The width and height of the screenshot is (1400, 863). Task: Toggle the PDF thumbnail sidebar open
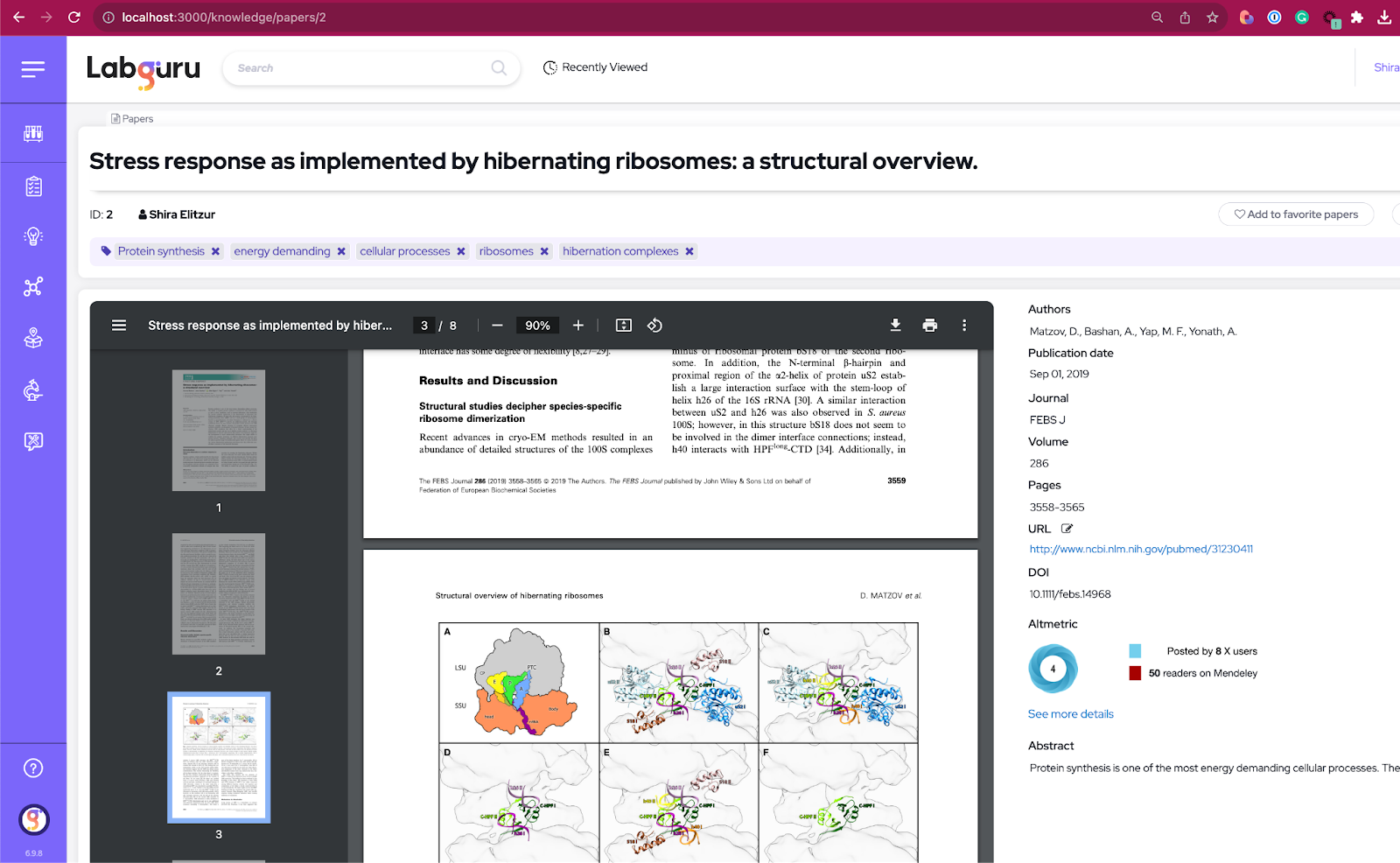click(118, 325)
